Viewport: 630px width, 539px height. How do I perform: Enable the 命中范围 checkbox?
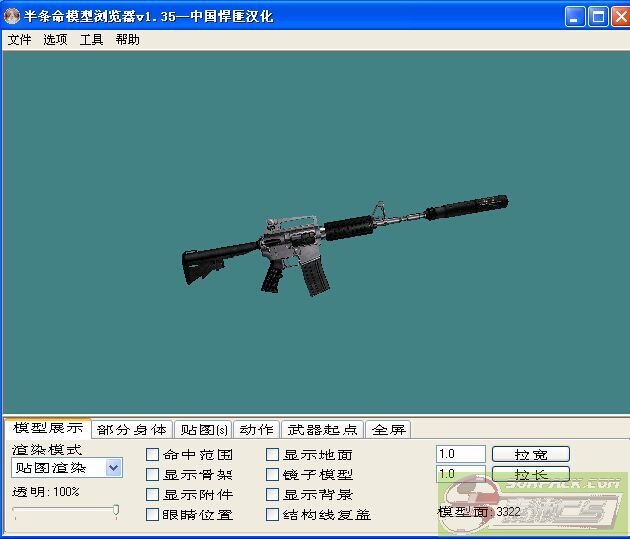(x=153, y=455)
